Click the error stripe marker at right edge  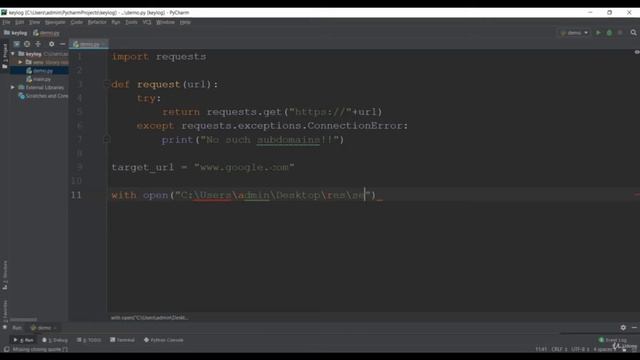pyautogui.click(x=636, y=195)
